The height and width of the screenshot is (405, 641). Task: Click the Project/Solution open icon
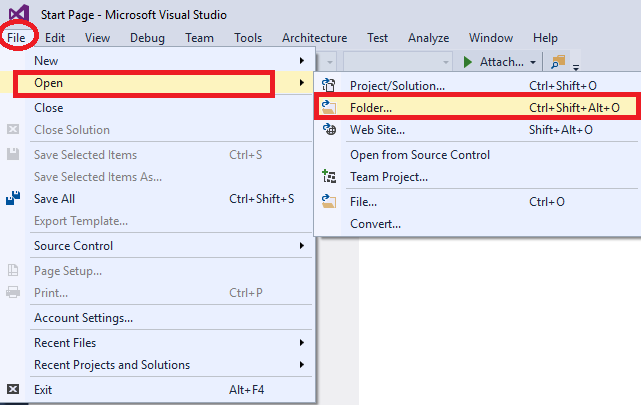tap(329, 85)
